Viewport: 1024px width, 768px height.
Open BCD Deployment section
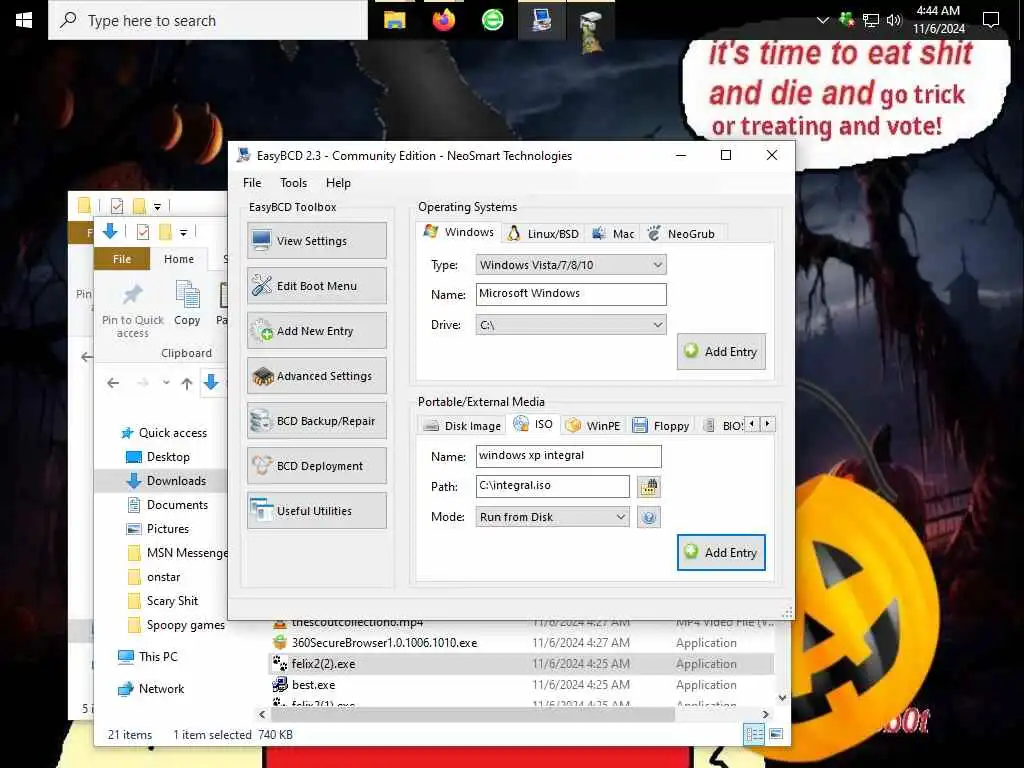(x=317, y=466)
